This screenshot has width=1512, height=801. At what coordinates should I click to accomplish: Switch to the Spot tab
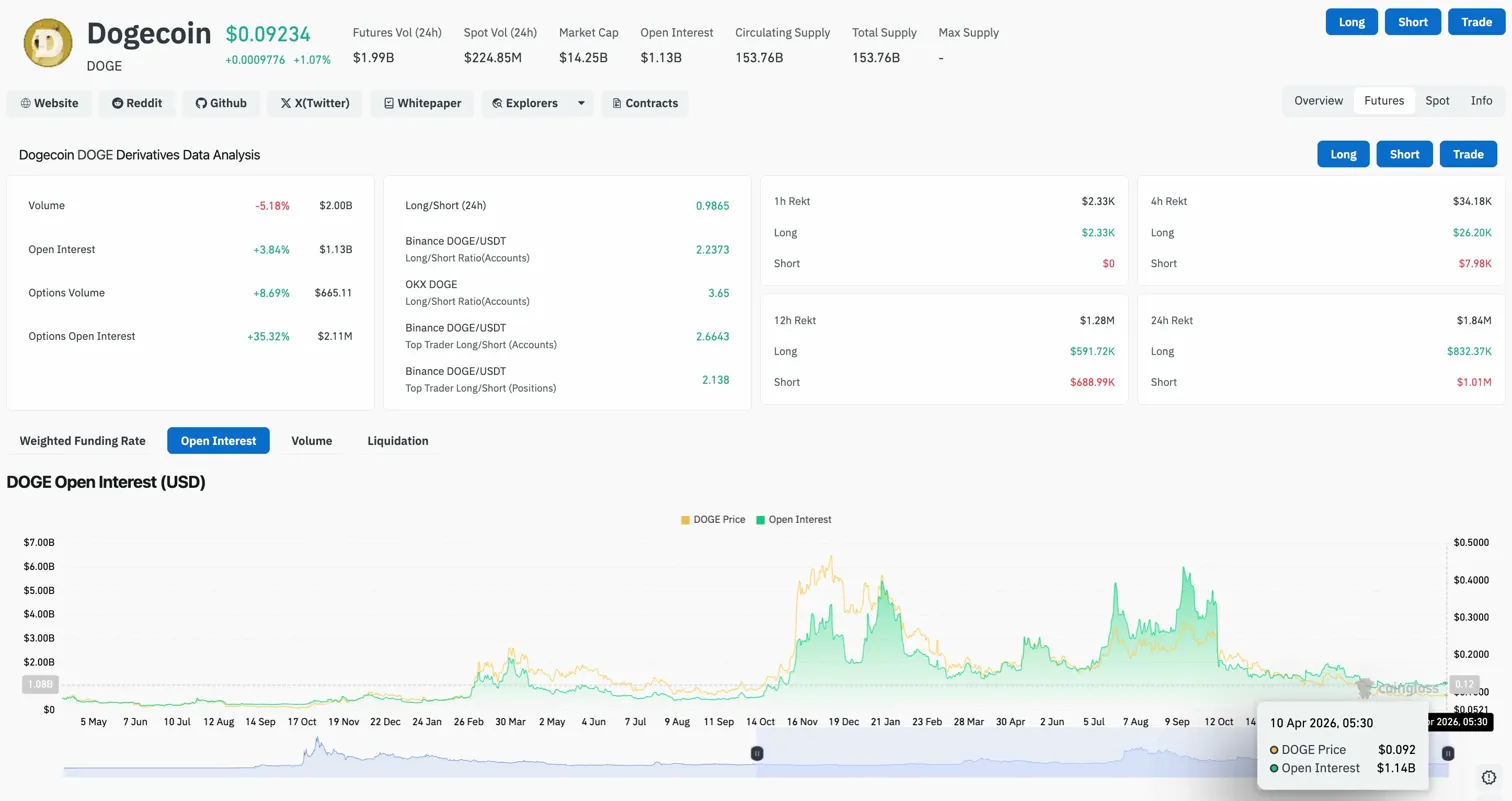[1437, 100]
